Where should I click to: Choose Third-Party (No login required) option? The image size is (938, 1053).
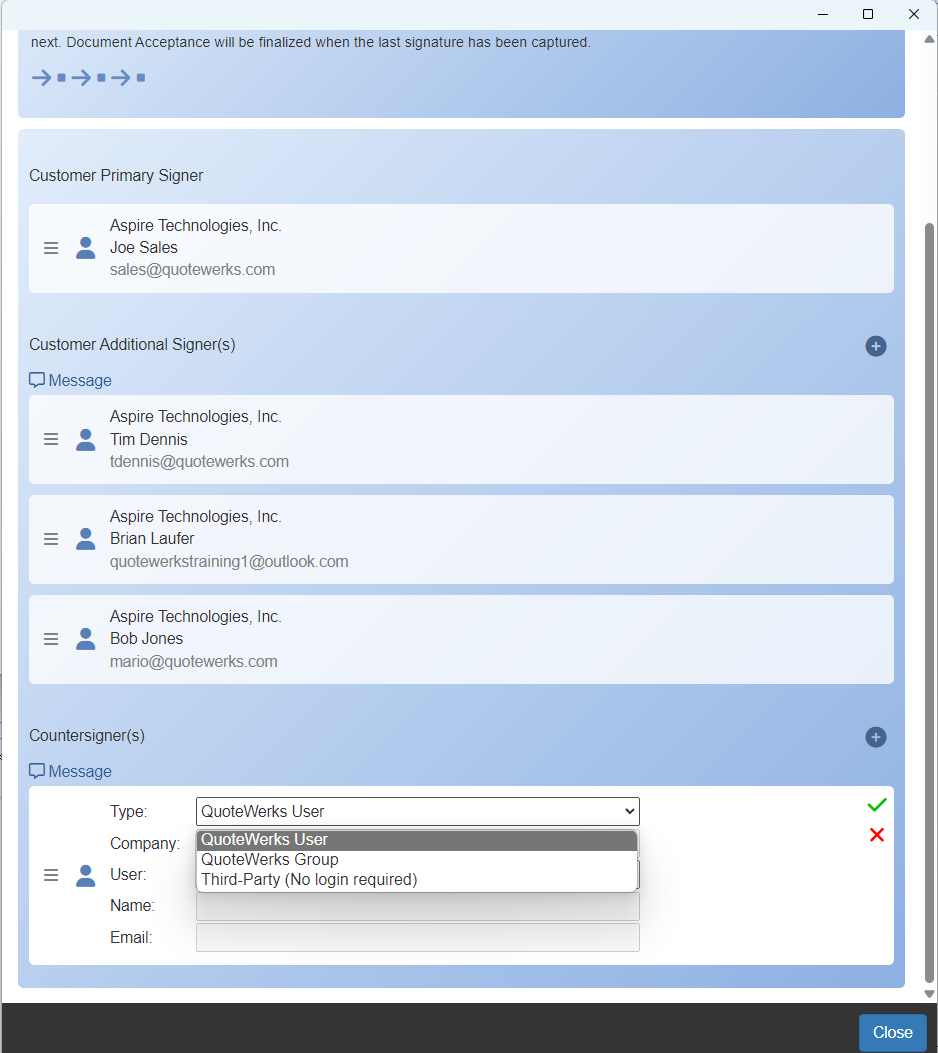click(x=416, y=880)
